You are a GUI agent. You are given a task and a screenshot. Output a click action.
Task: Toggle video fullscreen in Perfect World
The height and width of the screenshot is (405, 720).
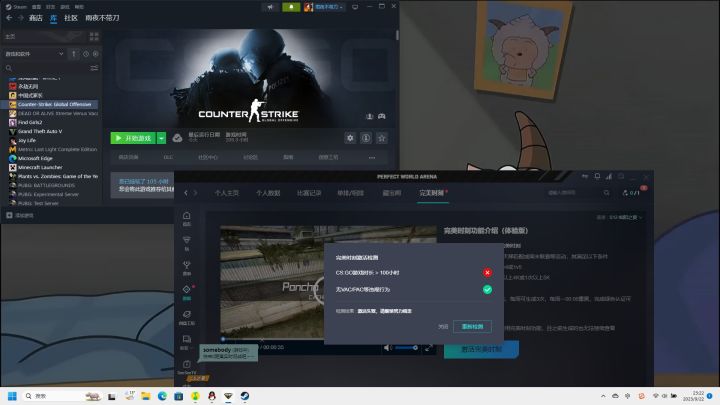(428, 348)
